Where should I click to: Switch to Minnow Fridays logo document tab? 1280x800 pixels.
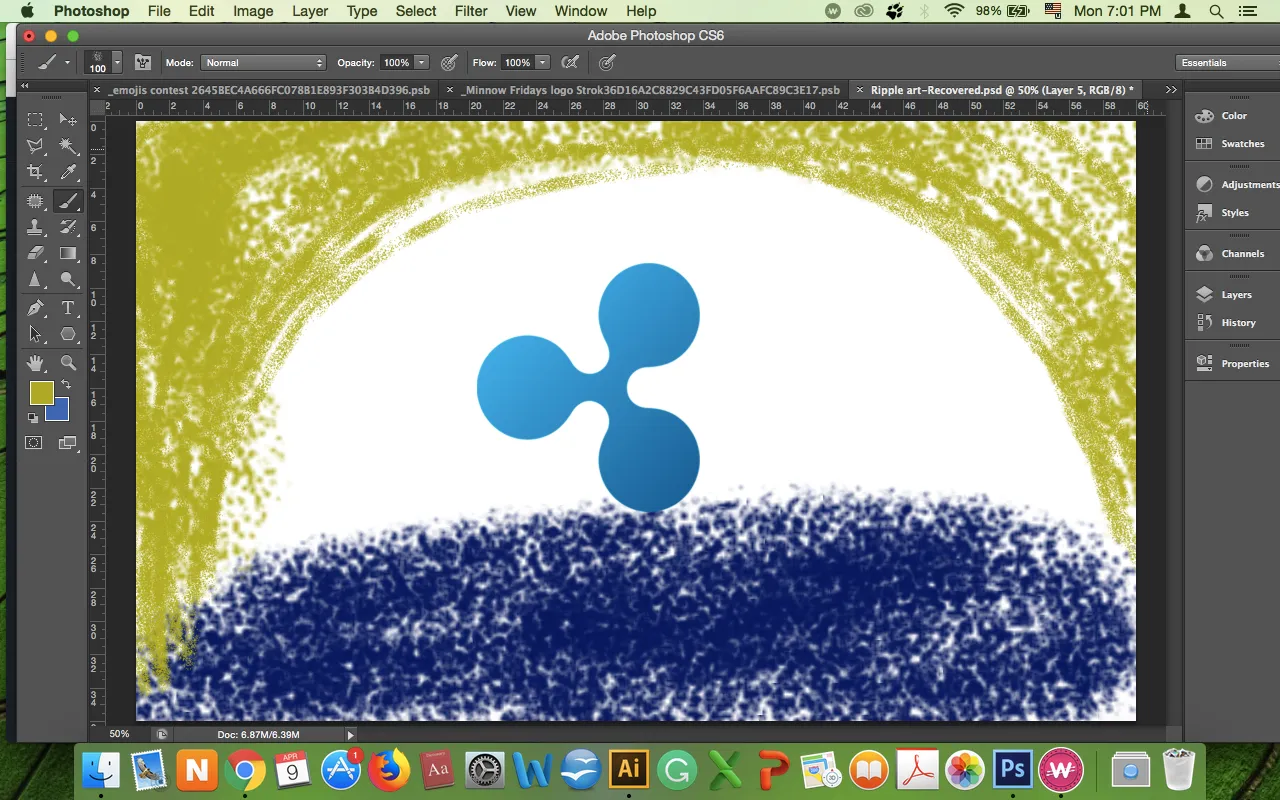(x=650, y=89)
